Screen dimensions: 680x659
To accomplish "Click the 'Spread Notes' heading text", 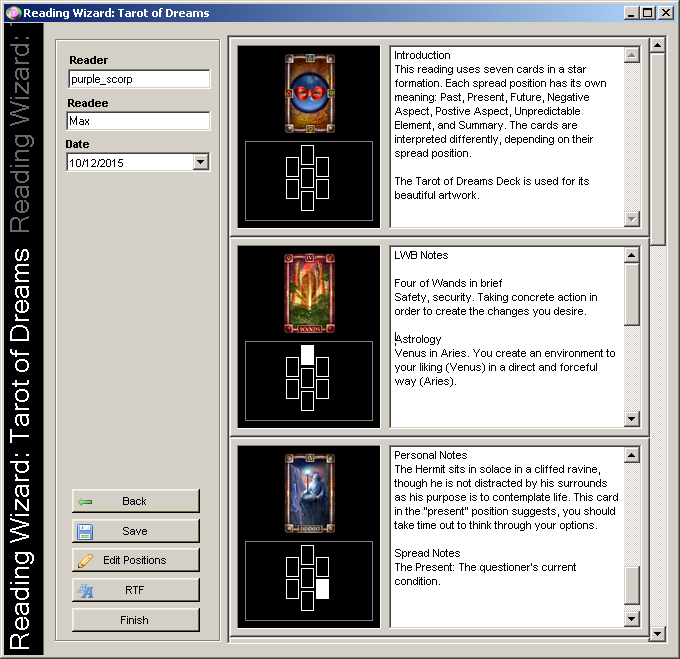I will click(427, 553).
